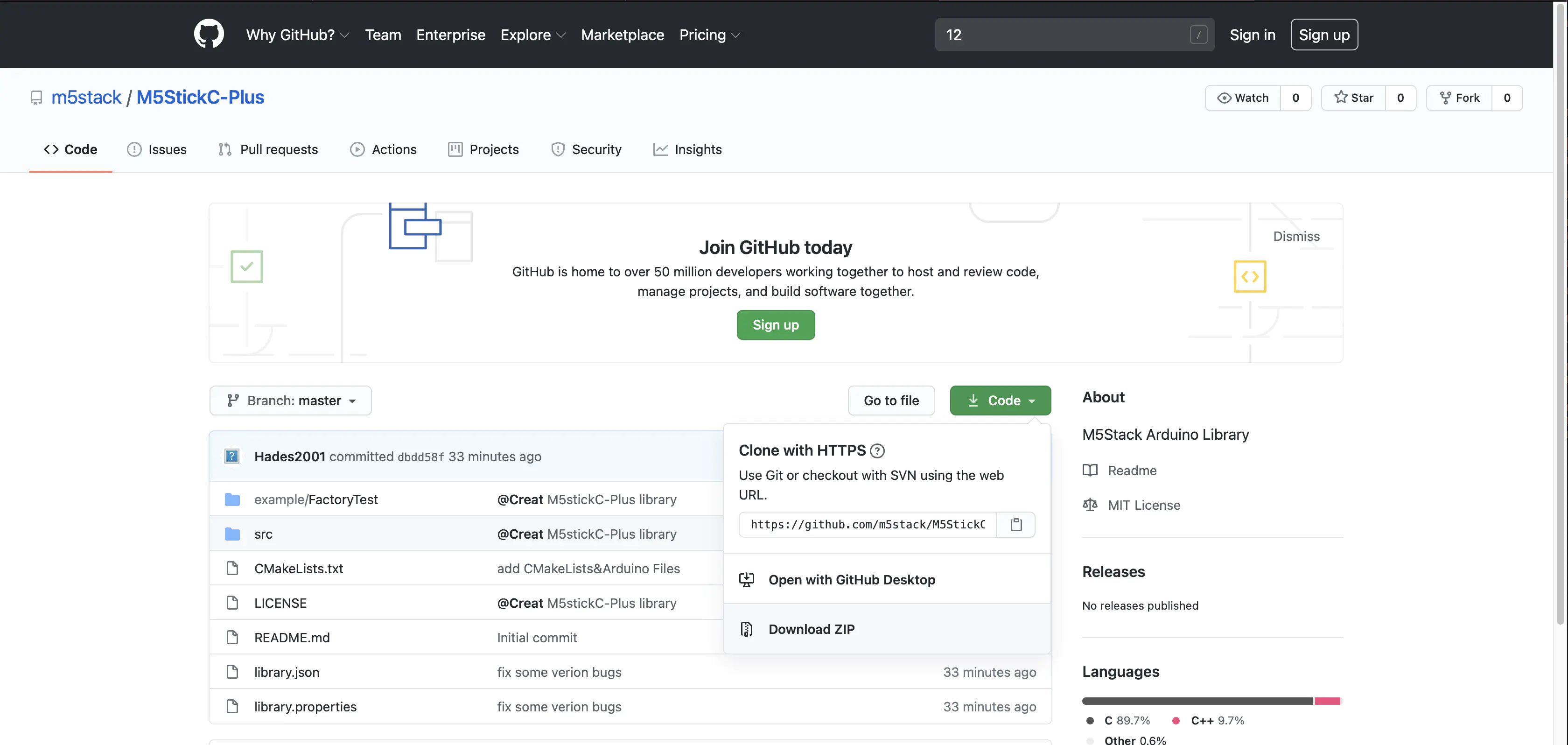Open the README.md file
Screen dimensions: 1568x745
pyautogui.click(x=292, y=638)
